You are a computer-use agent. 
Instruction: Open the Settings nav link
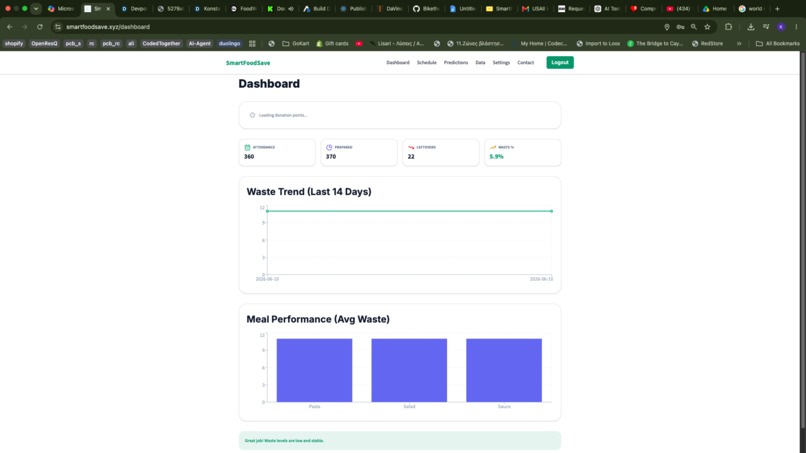501,63
